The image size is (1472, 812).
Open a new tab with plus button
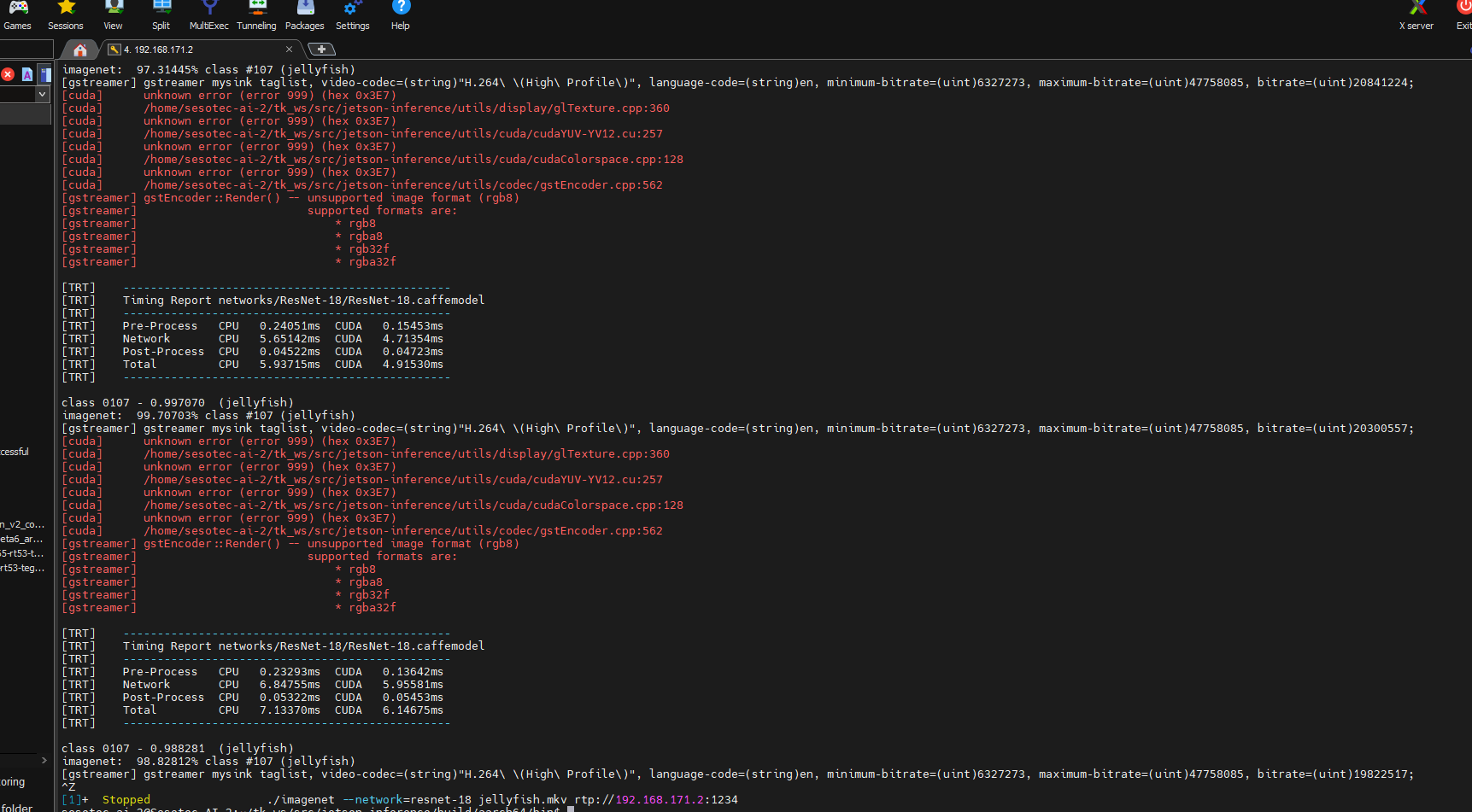pyautogui.click(x=321, y=50)
